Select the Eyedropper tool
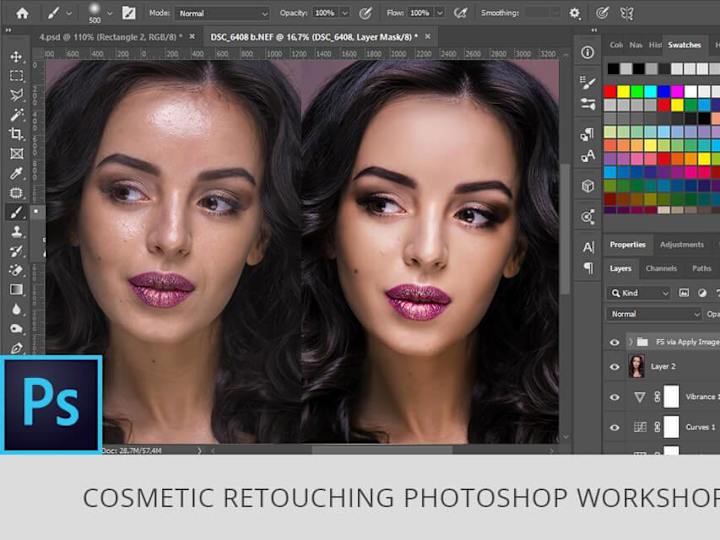 (x=17, y=173)
